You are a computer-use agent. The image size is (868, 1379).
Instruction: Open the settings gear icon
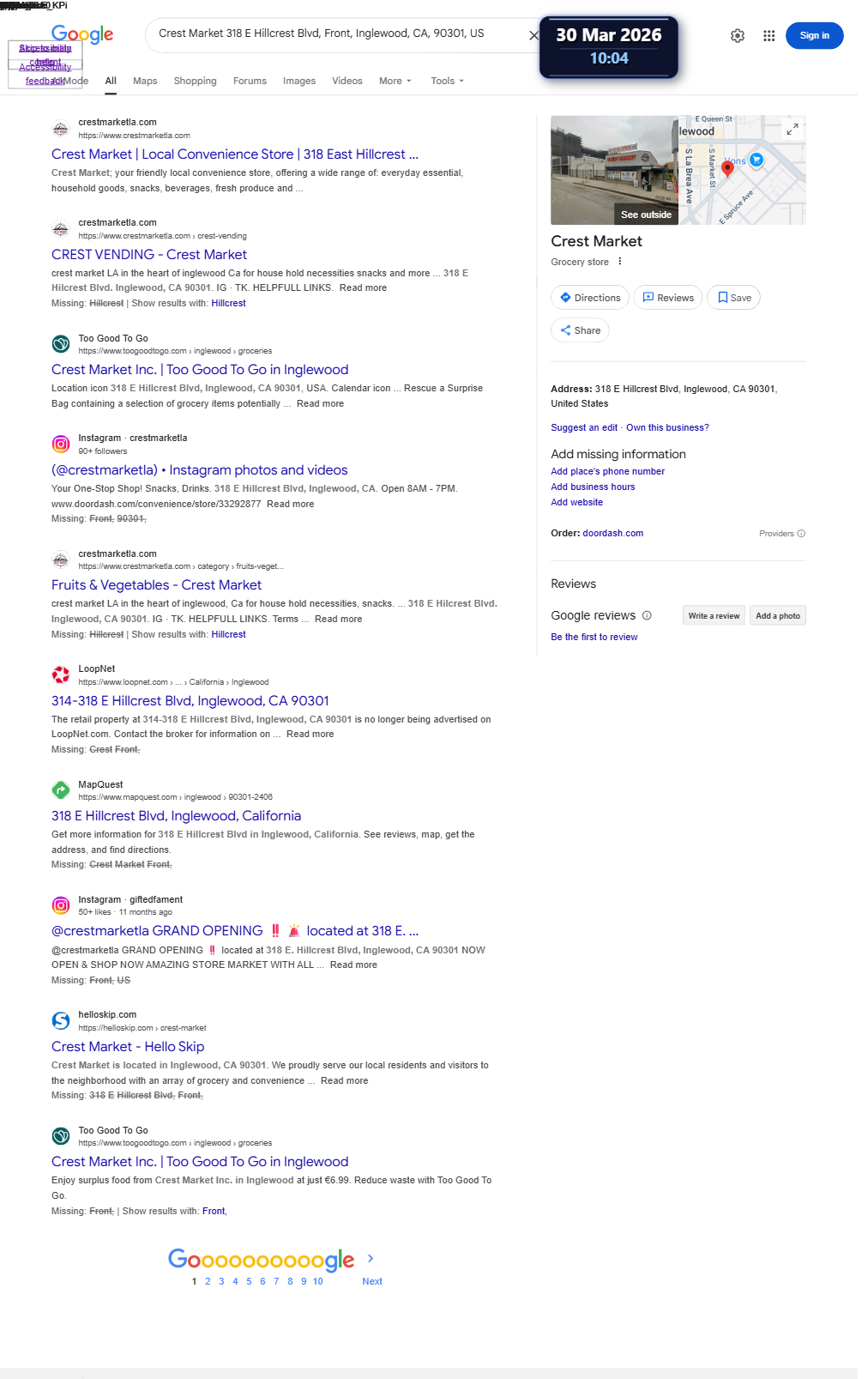click(x=738, y=36)
